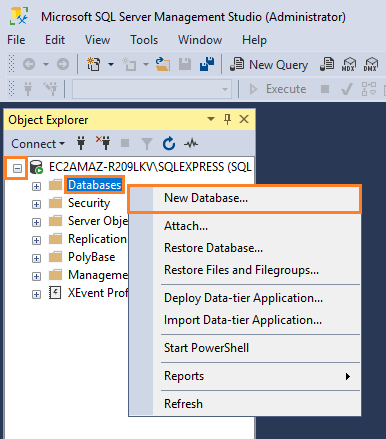Click the New Query button

269,64
